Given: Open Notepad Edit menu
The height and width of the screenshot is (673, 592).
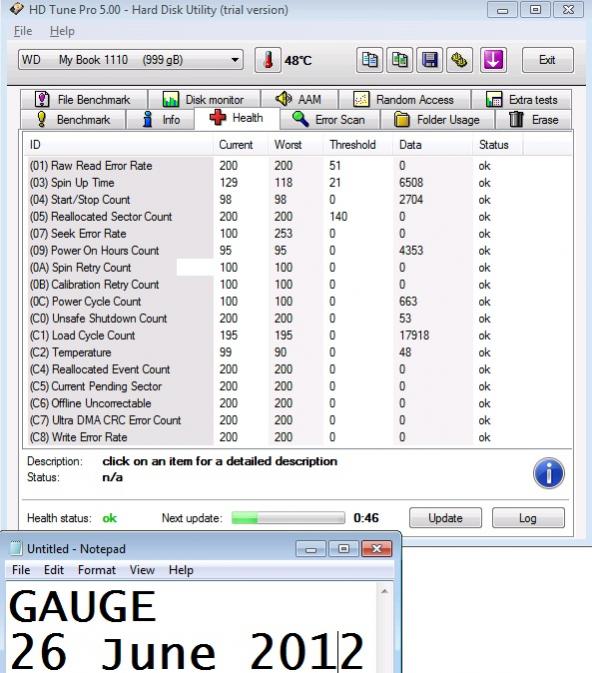Looking at the screenshot, I should (54, 570).
